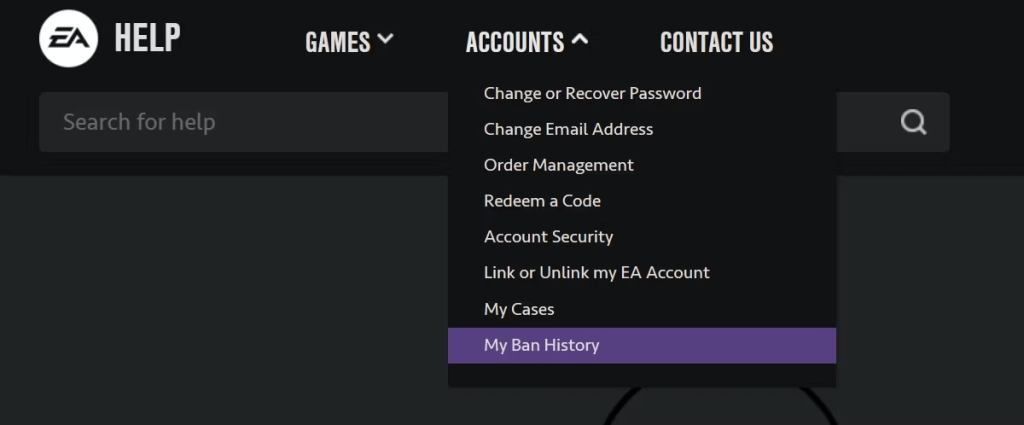The width and height of the screenshot is (1024, 425).
Task: Select Redeem a Code
Action: pyautogui.click(x=542, y=201)
